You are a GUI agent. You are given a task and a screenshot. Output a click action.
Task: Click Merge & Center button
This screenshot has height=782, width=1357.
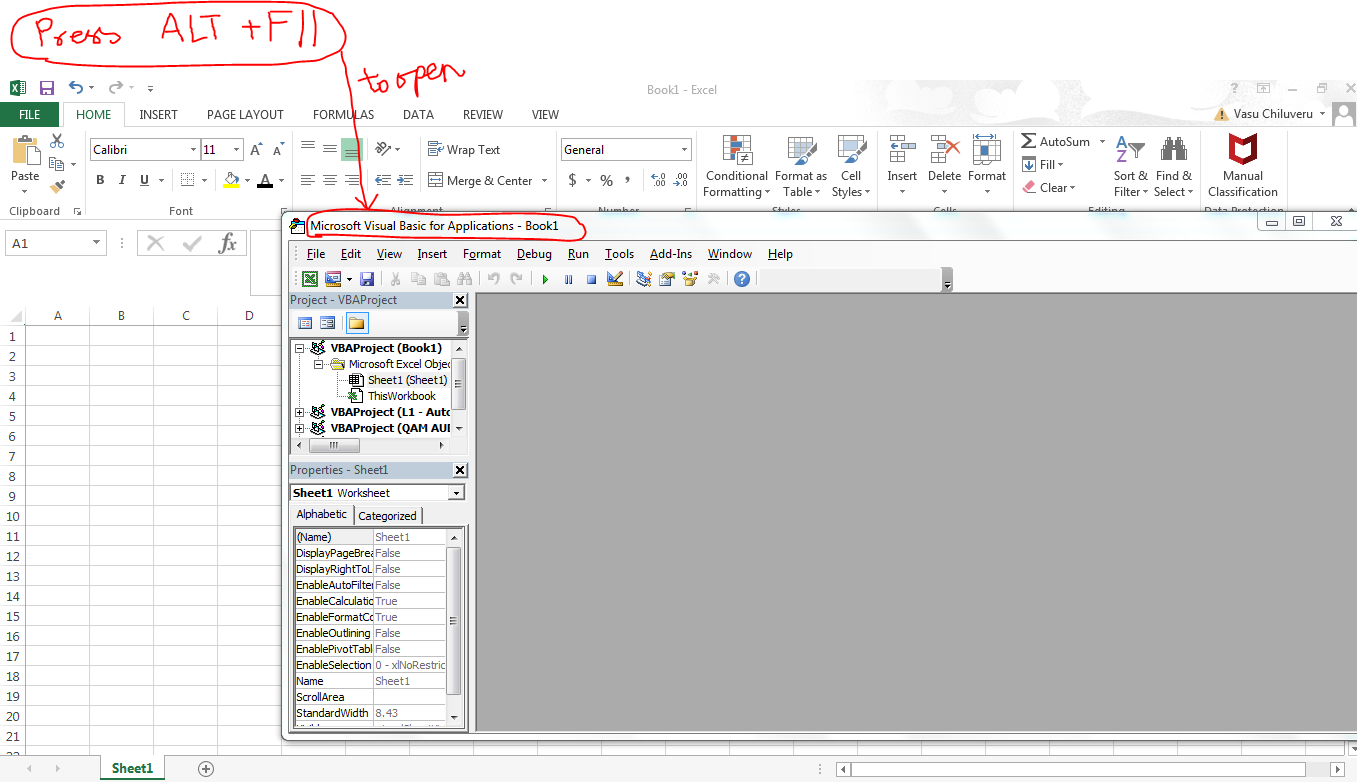[x=481, y=181]
